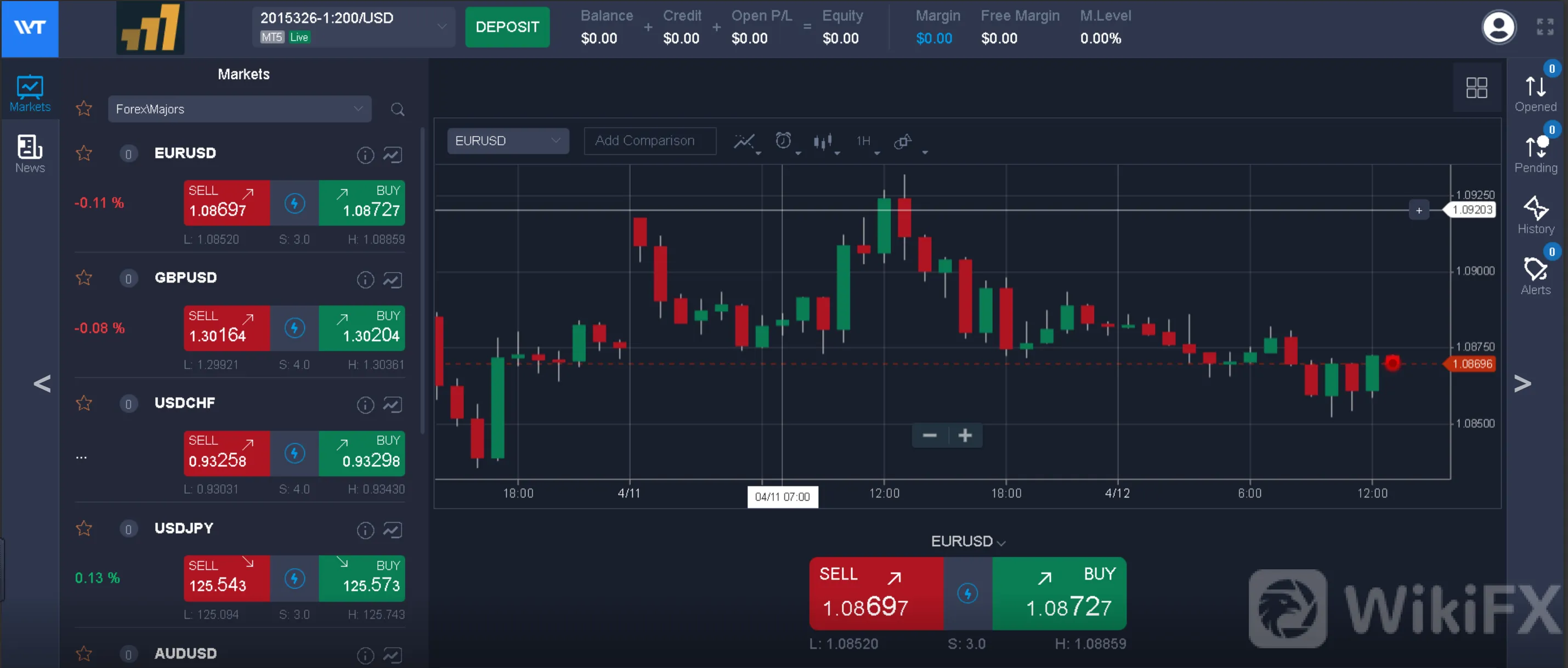Toggle one-click trading in the GBPUSD row
This screenshot has height=668, width=1568.
coord(295,328)
